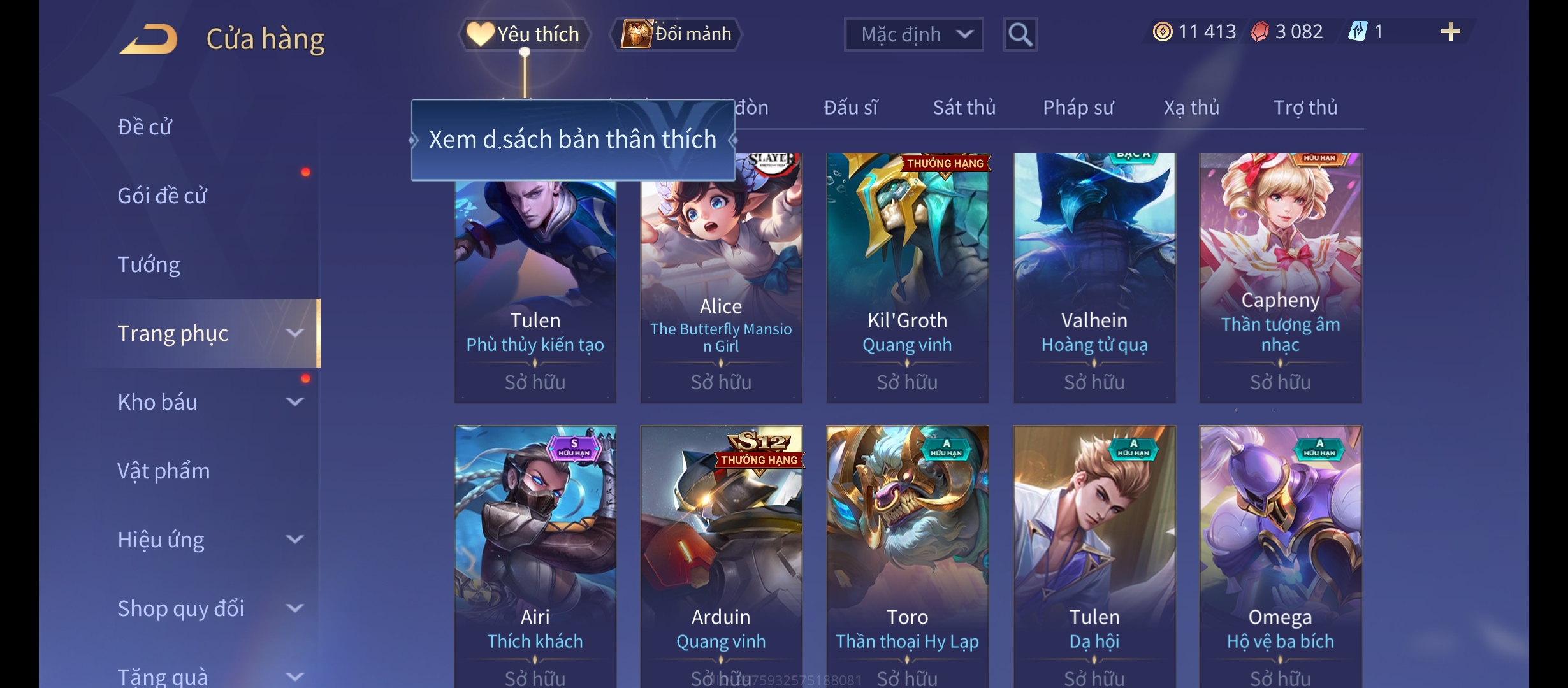This screenshot has width=1568, height=688.
Task: Select the Kil'Groth Quang vinh skin card
Action: tap(907, 278)
